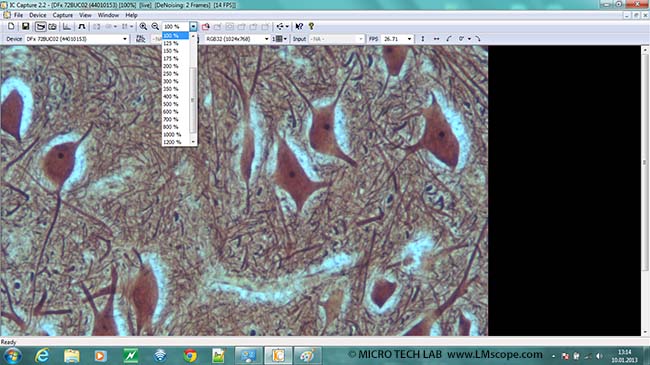Open the FPS 26.71 frame rate dropdown
Image resolution: width=650 pixels, height=365 pixels.
[x=397, y=39]
